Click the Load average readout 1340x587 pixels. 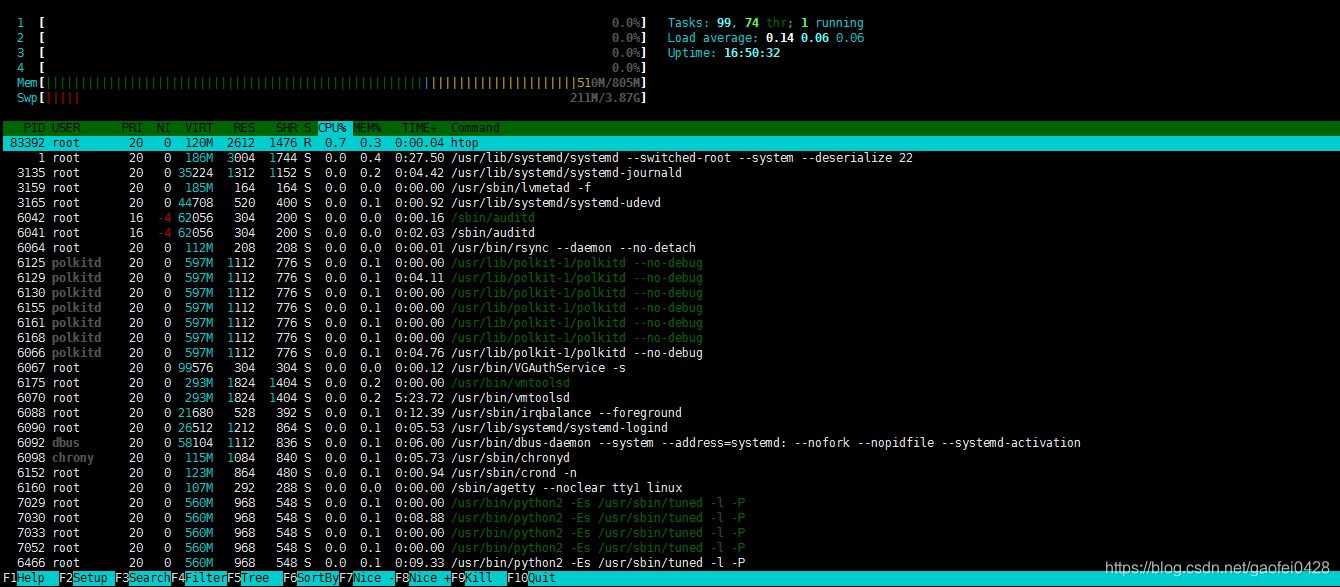point(766,38)
